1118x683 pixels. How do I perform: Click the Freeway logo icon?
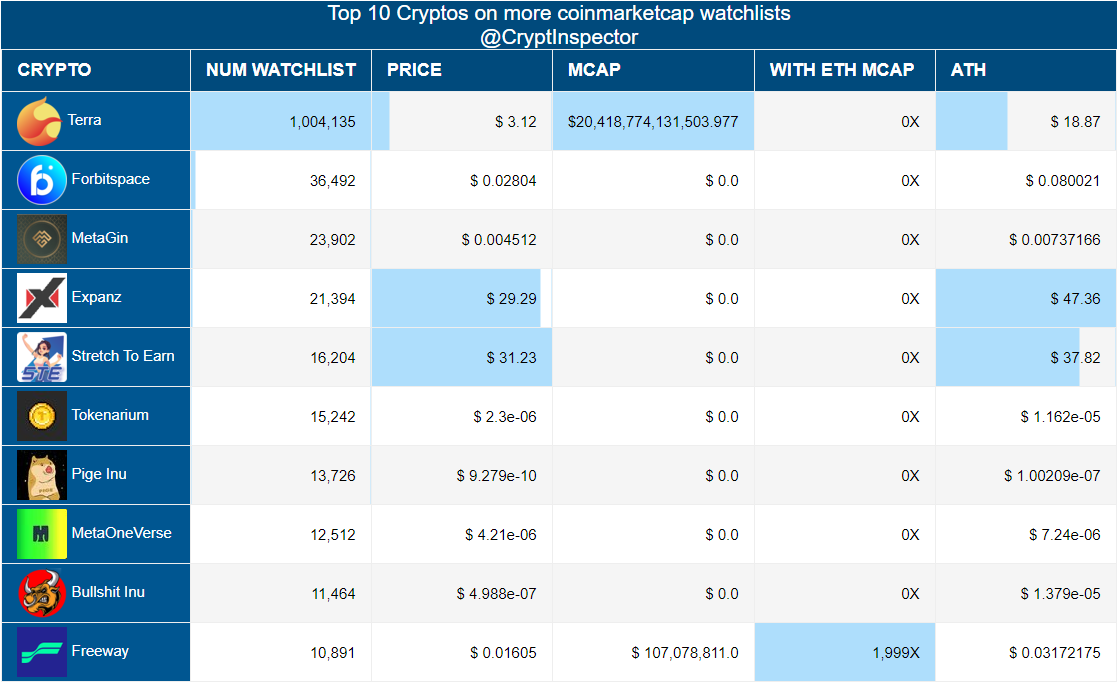pos(41,652)
